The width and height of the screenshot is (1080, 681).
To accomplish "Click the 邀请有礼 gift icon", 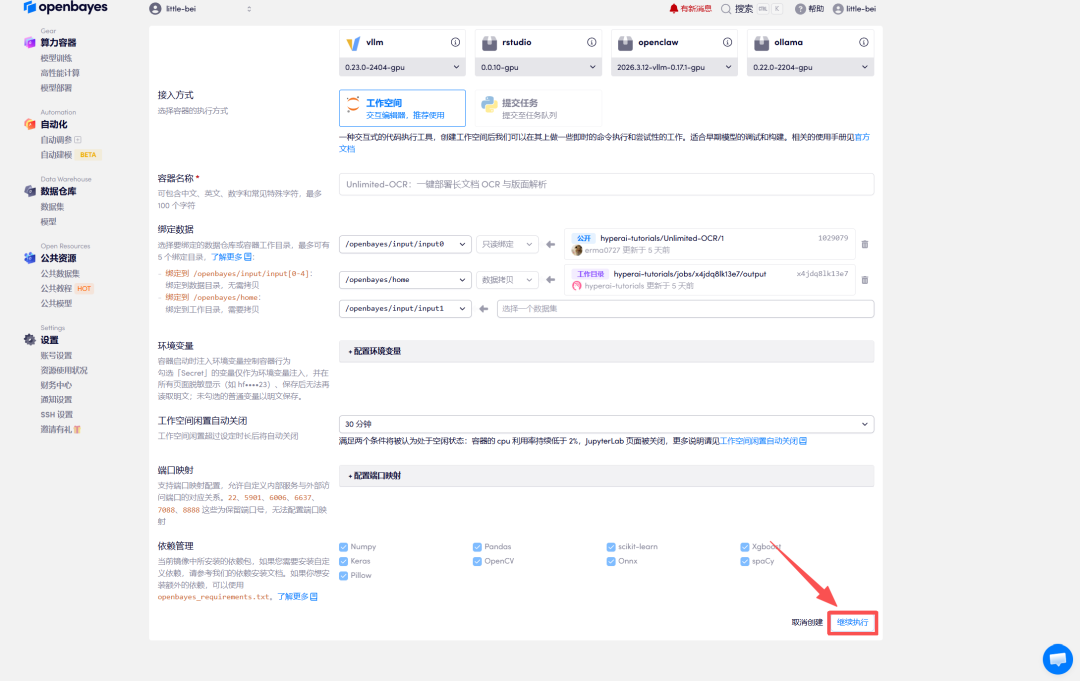I will [77, 430].
